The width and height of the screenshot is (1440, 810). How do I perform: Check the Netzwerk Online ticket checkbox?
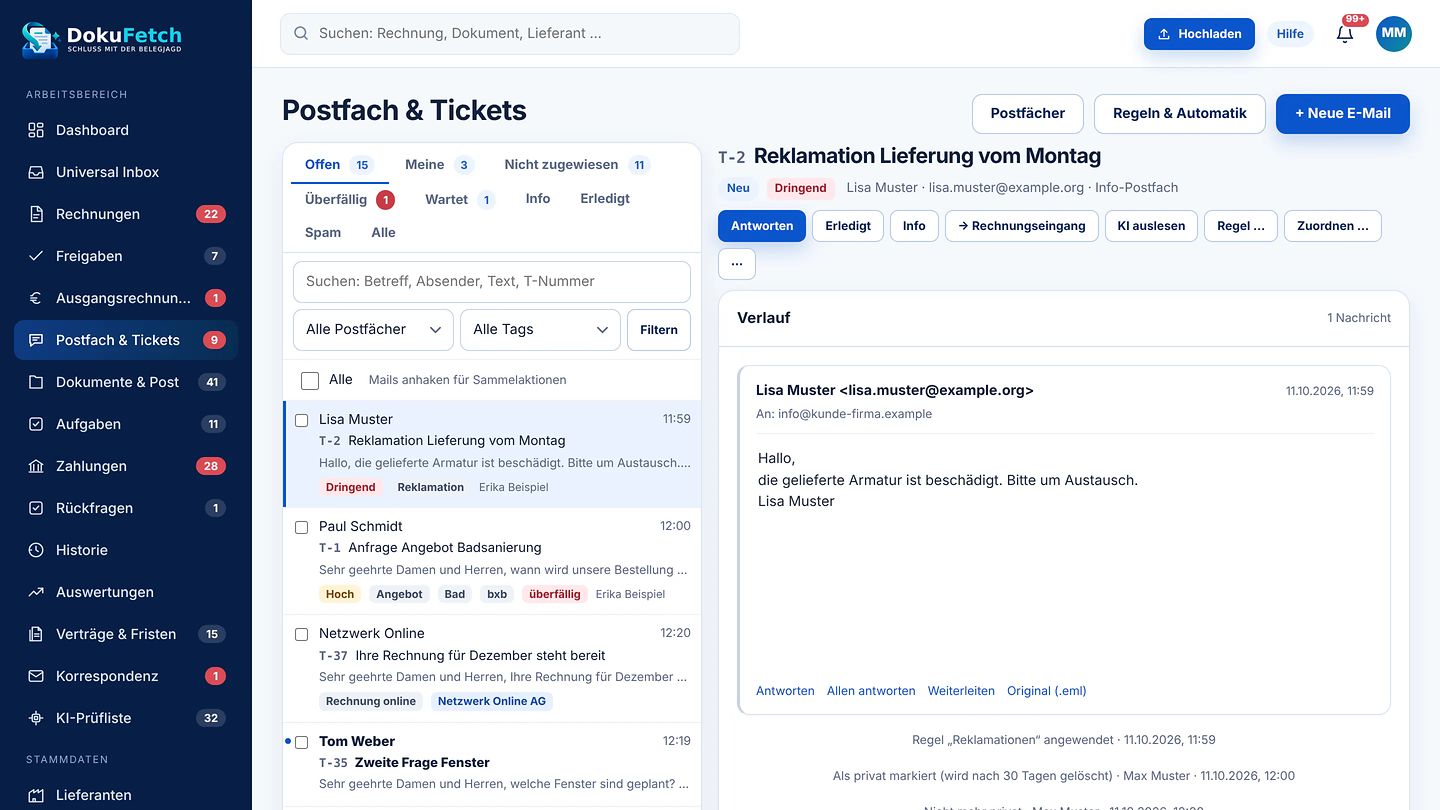[301, 634]
